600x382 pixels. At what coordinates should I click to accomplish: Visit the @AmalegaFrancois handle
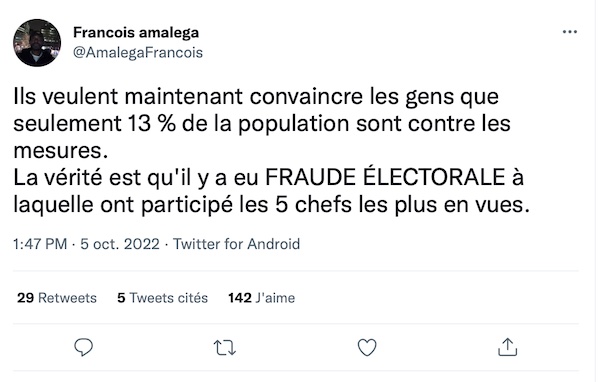[138, 52]
